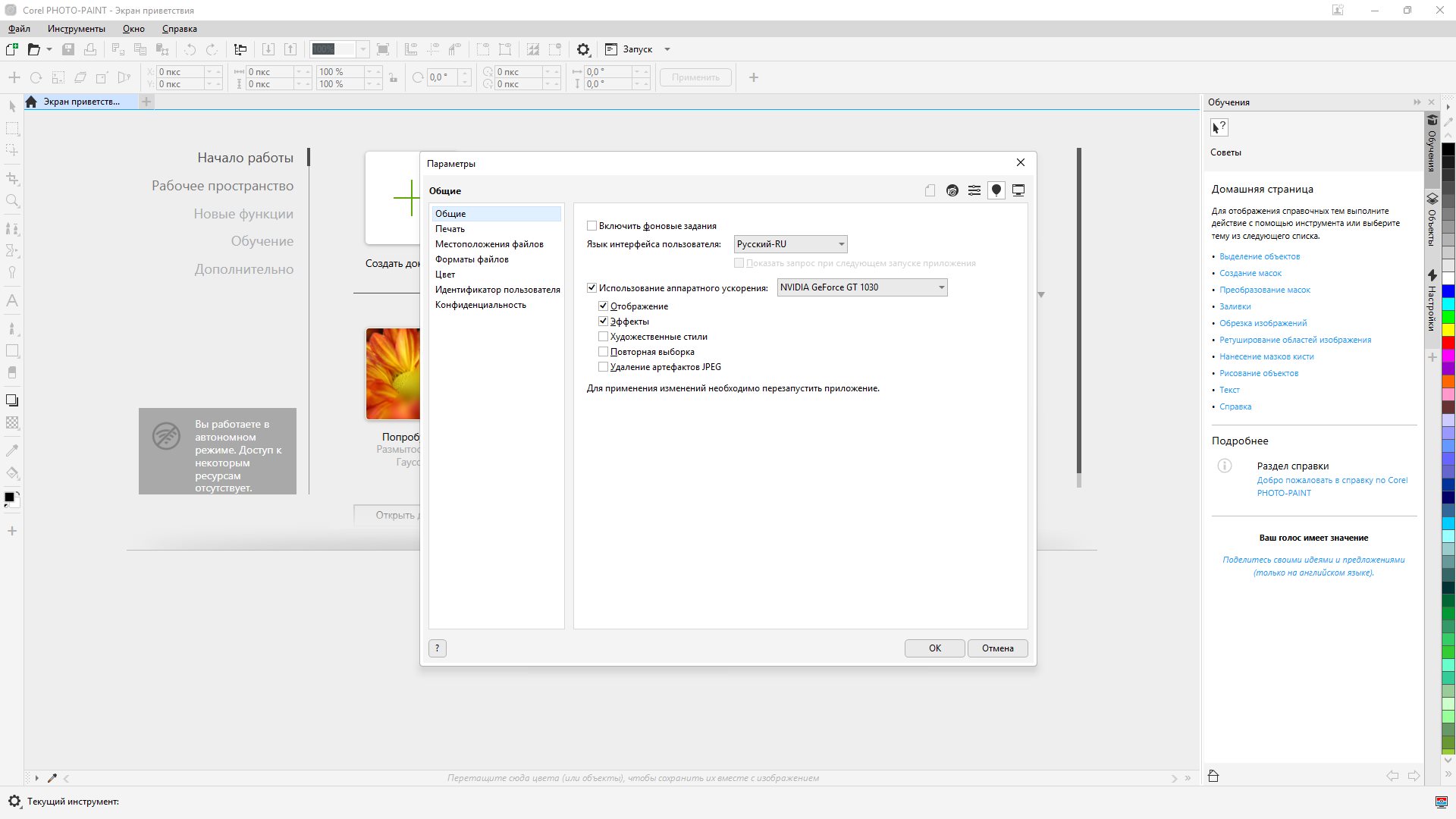Viewport: 1456px width, 819px height.
Task: Uncheck the Эффекты acceleration checkbox
Action: (x=604, y=322)
